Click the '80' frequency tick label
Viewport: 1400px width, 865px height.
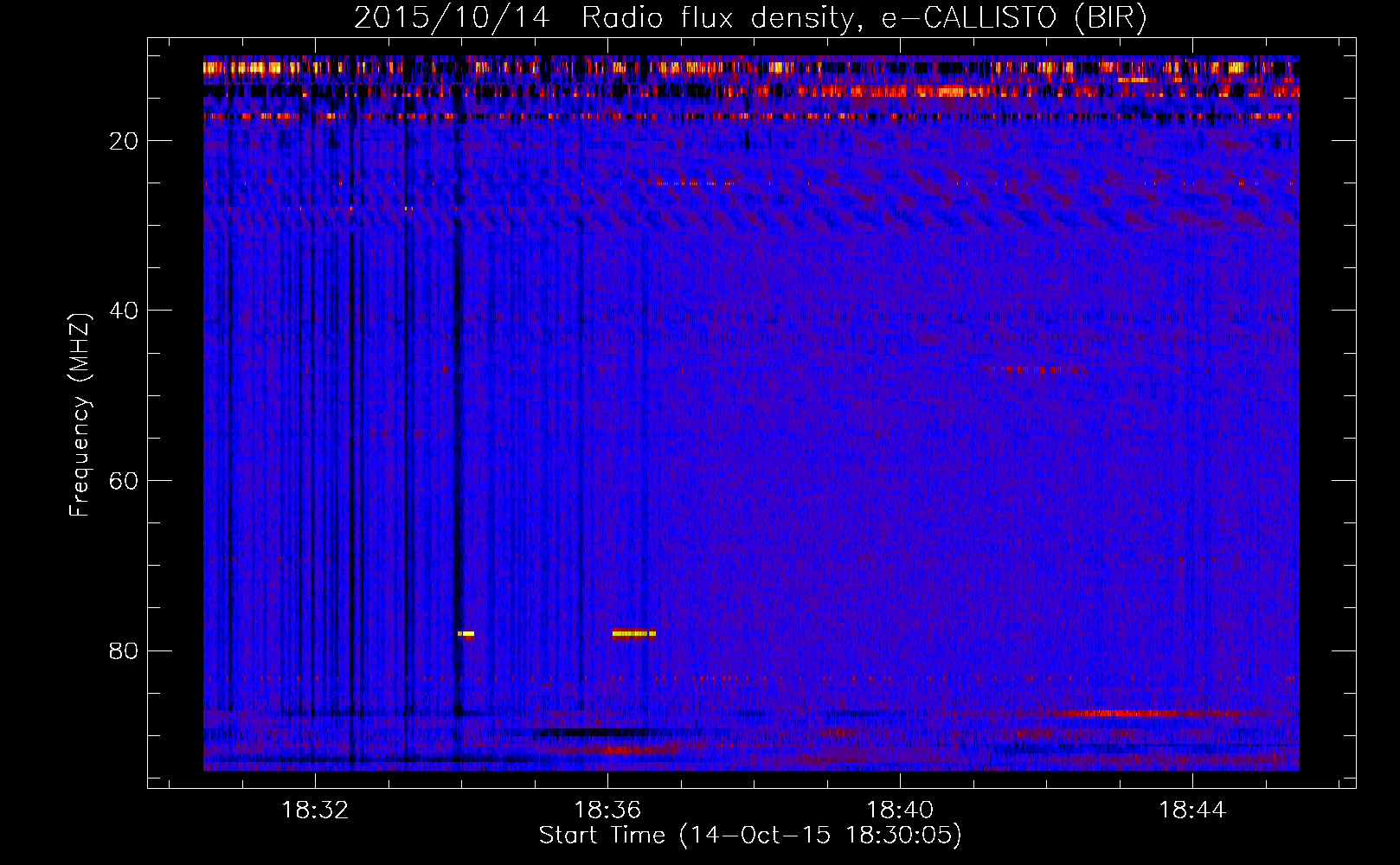coord(124,650)
